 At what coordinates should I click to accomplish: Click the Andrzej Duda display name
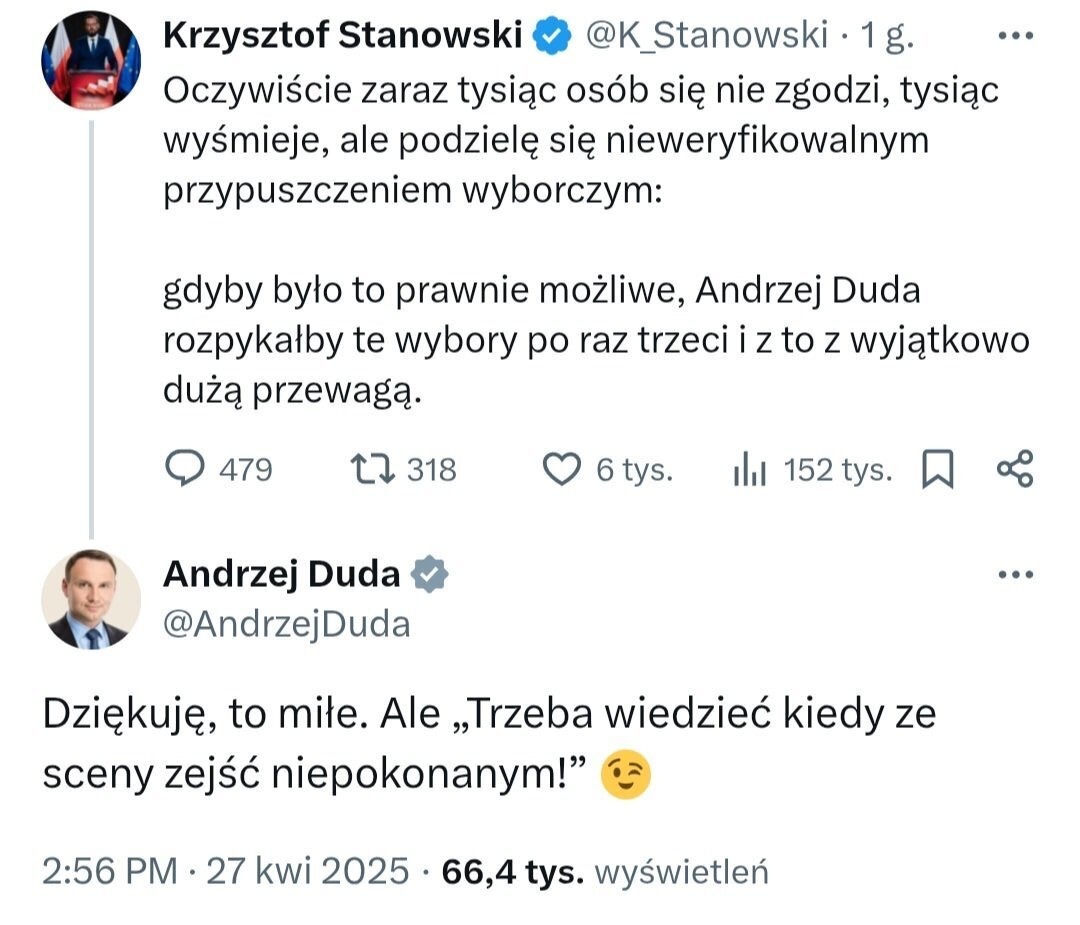281,574
